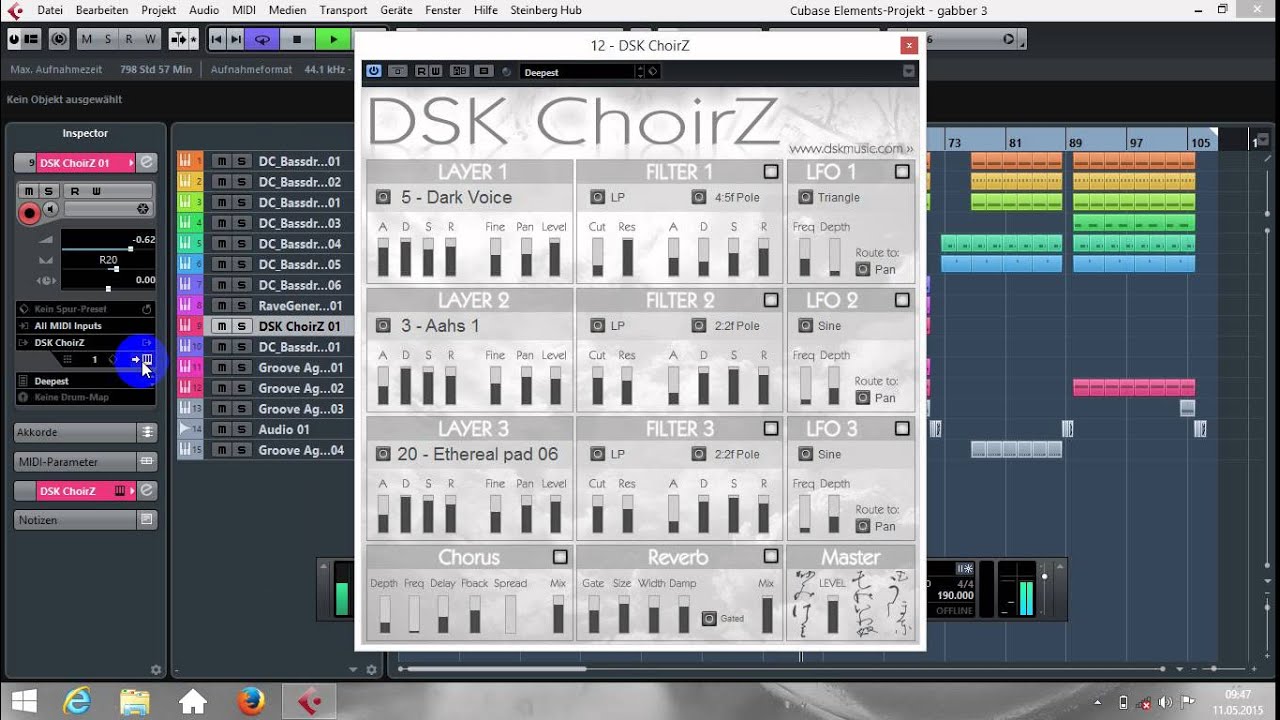Open Internet Explorer from the taskbar
The image size is (1280, 720).
77,702
